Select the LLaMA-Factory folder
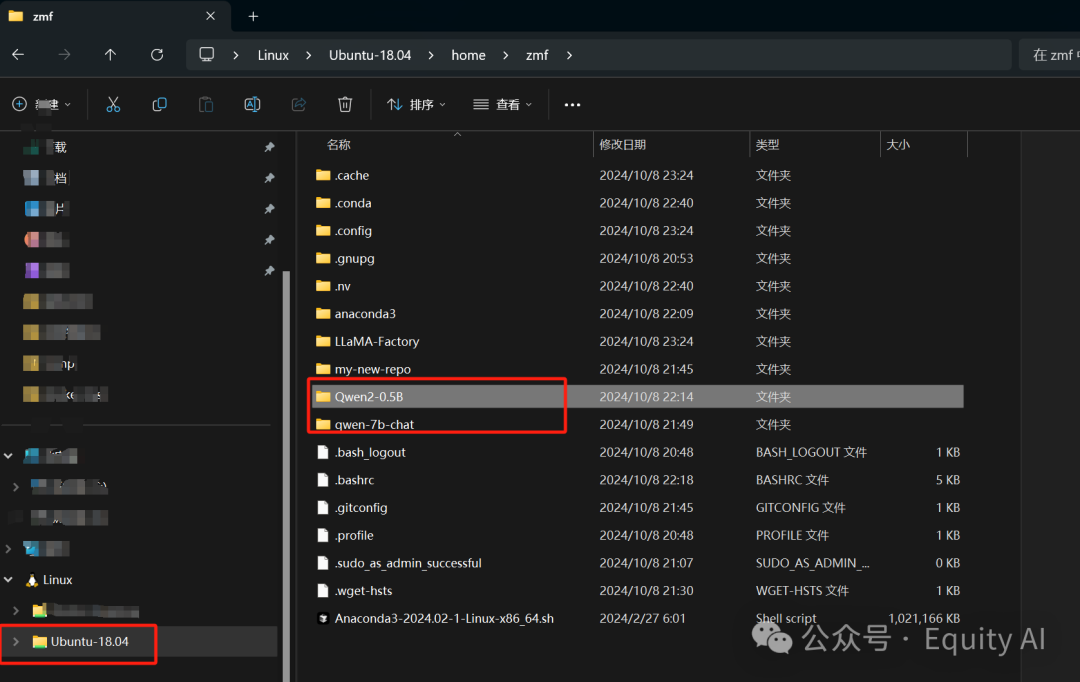 [x=376, y=342]
